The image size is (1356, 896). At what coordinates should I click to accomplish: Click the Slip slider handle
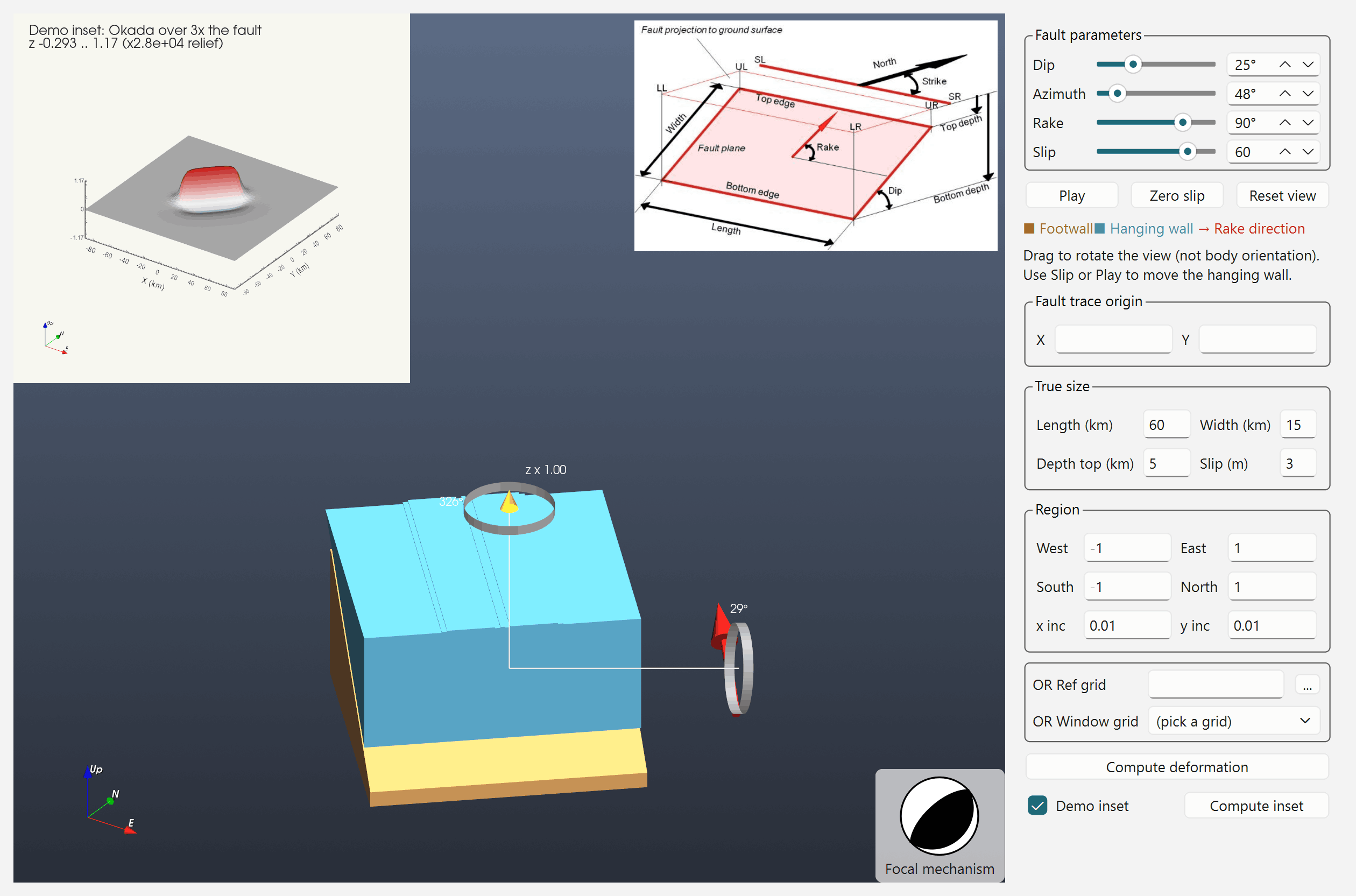[1188, 152]
